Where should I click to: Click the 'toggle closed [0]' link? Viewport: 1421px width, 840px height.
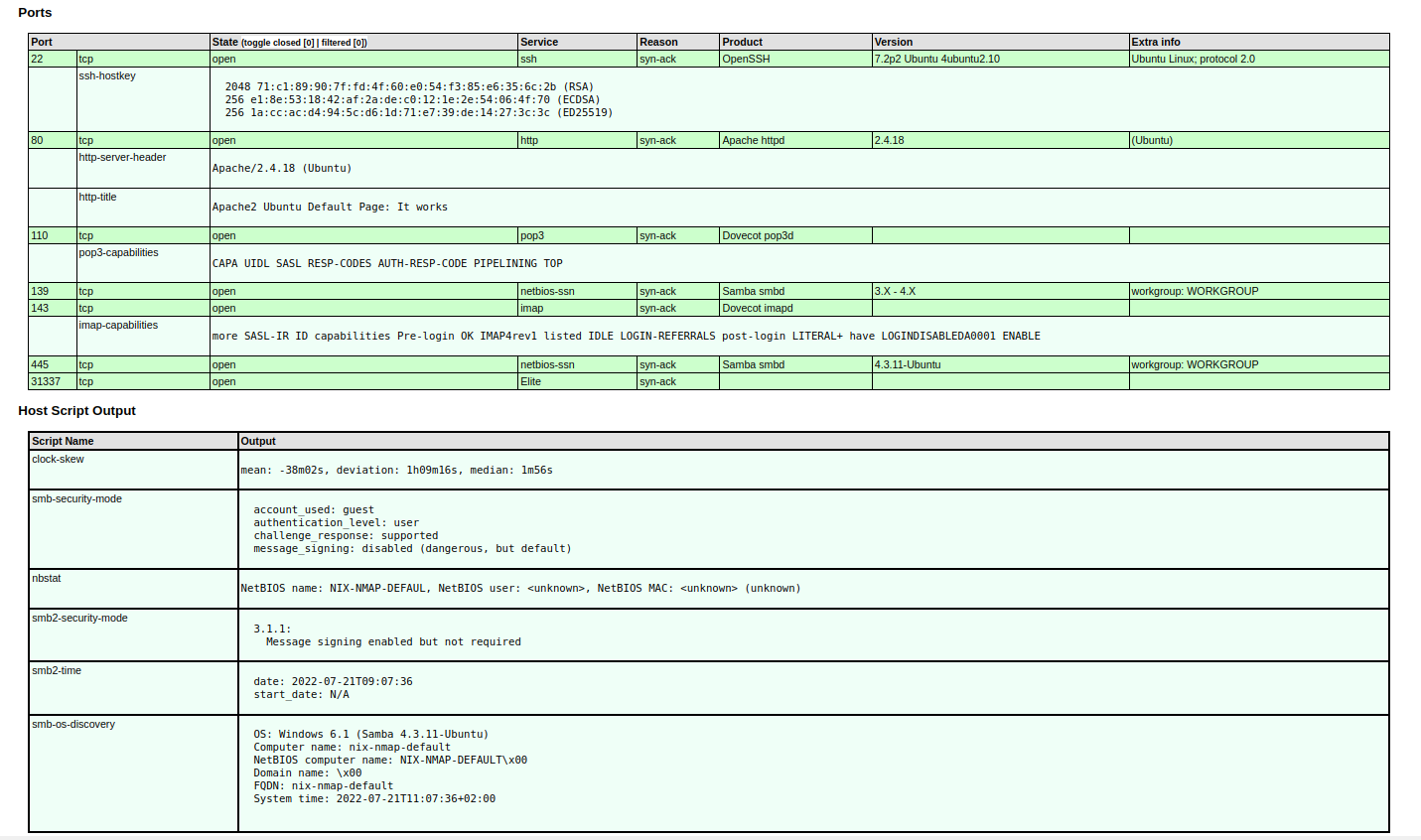point(279,43)
